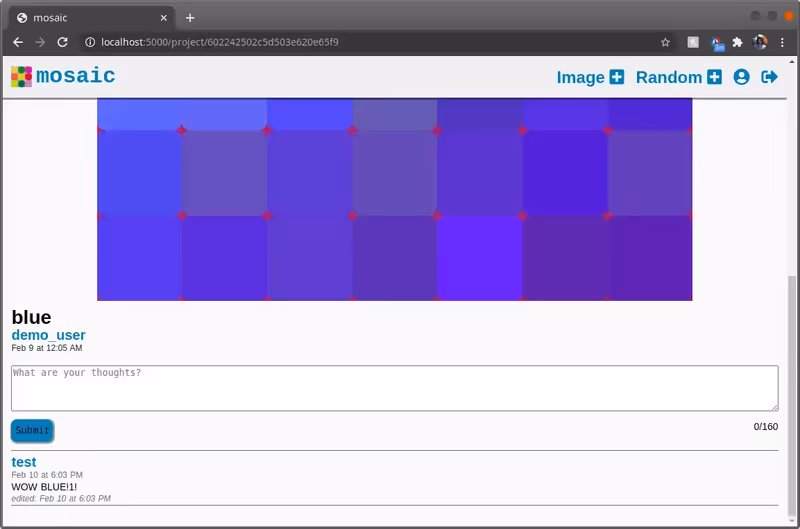Viewport: 800px width, 529px height.
Task: Click the plus icon beside Random
Action: coord(714,77)
